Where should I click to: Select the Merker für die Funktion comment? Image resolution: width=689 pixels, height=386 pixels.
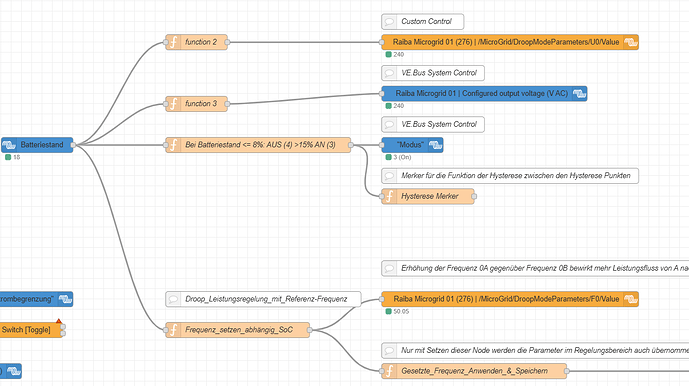point(510,176)
